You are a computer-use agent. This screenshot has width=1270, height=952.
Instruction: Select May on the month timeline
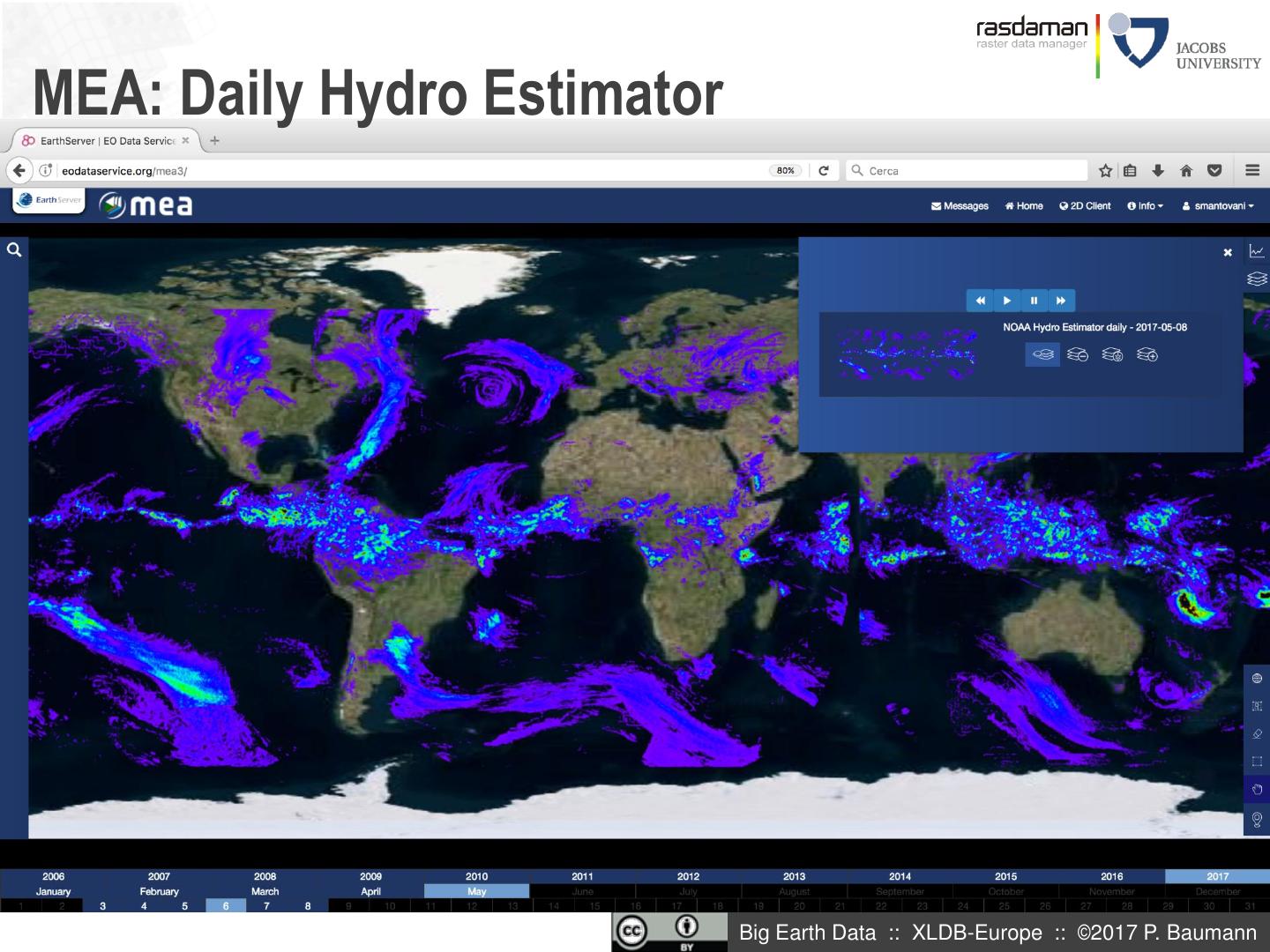476,891
